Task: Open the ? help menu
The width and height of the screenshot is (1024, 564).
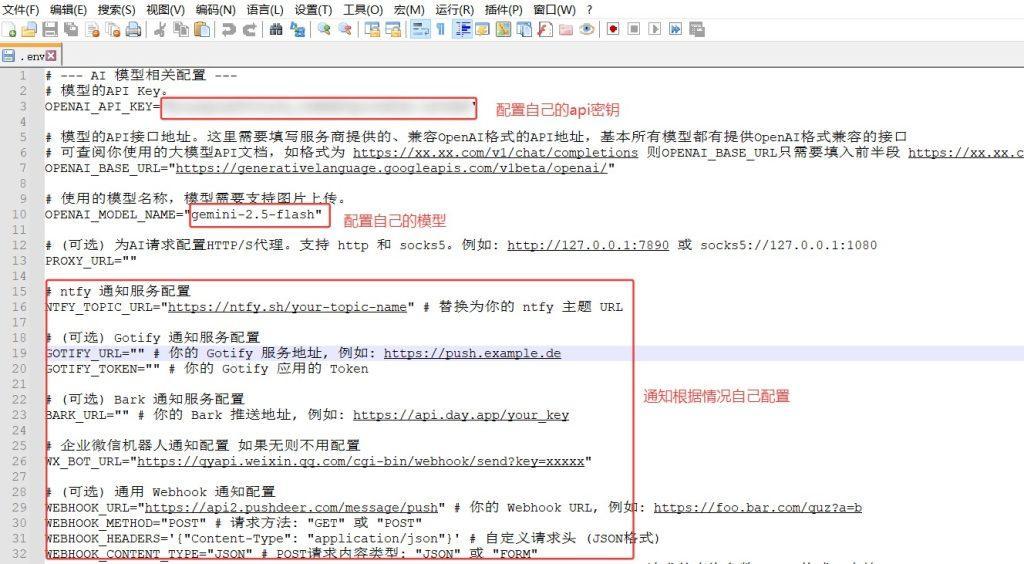Action: [590, 10]
